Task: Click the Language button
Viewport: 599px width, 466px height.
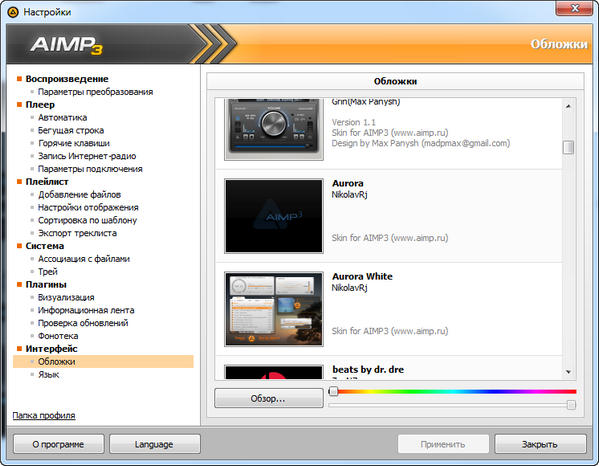Action: [x=154, y=444]
